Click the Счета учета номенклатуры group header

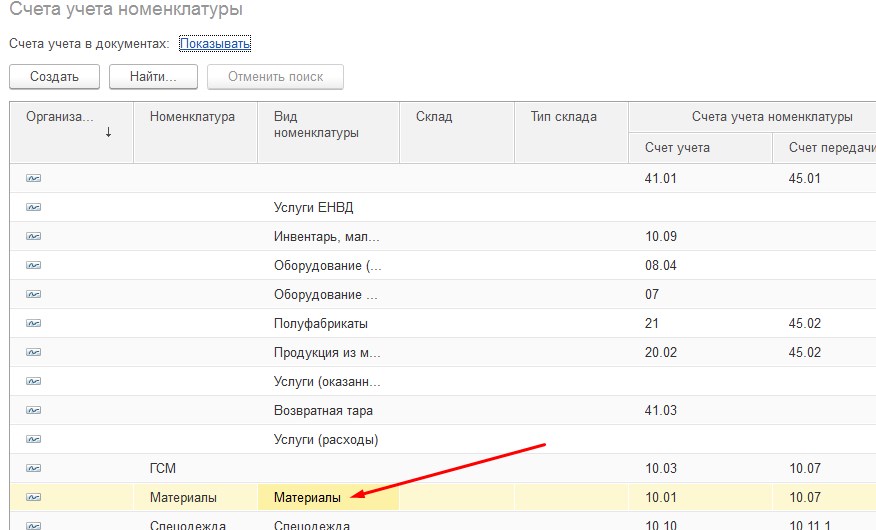[x=753, y=117]
